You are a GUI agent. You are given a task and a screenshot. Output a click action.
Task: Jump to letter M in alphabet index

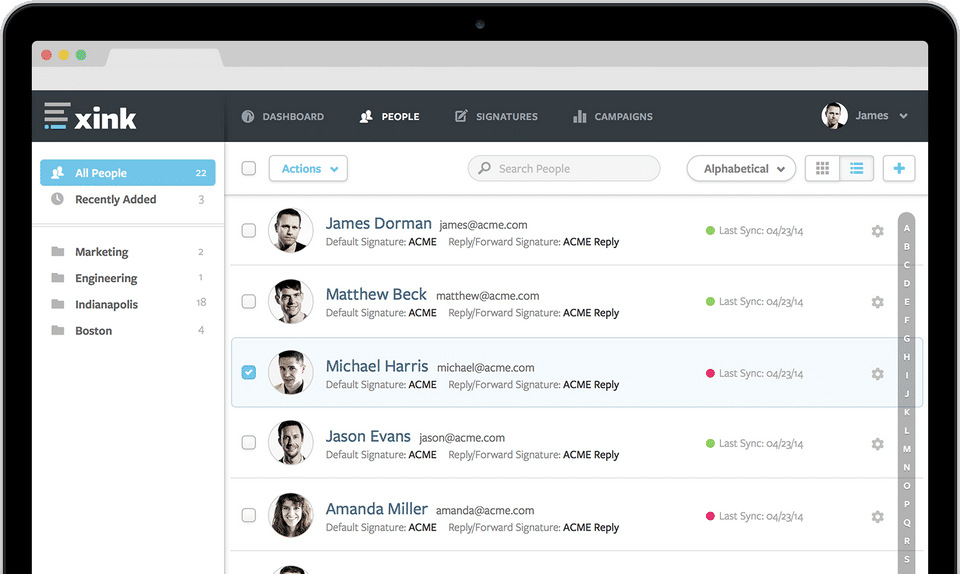(906, 449)
